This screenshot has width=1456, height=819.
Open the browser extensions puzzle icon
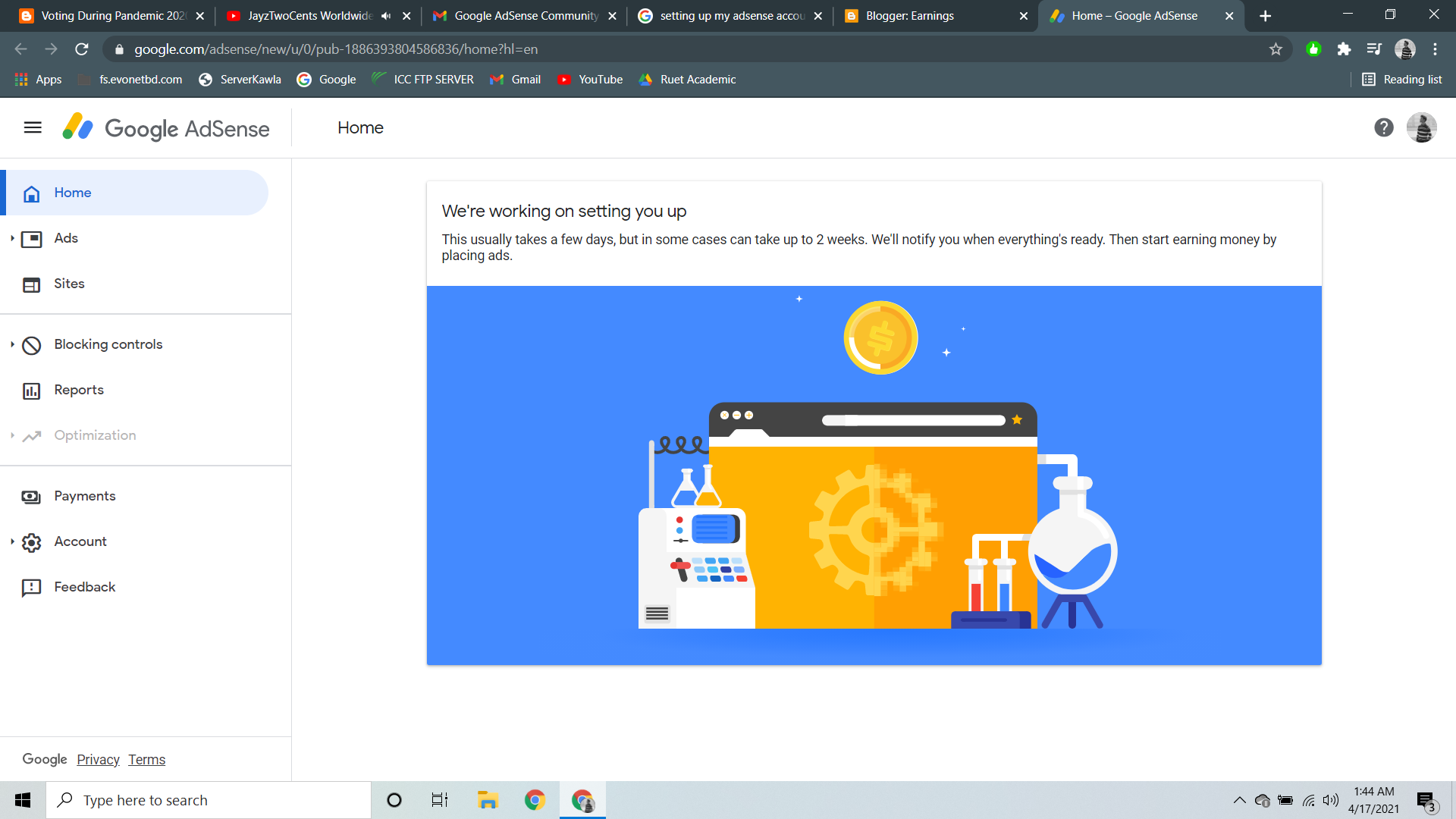pyautogui.click(x=1345, y=49)
